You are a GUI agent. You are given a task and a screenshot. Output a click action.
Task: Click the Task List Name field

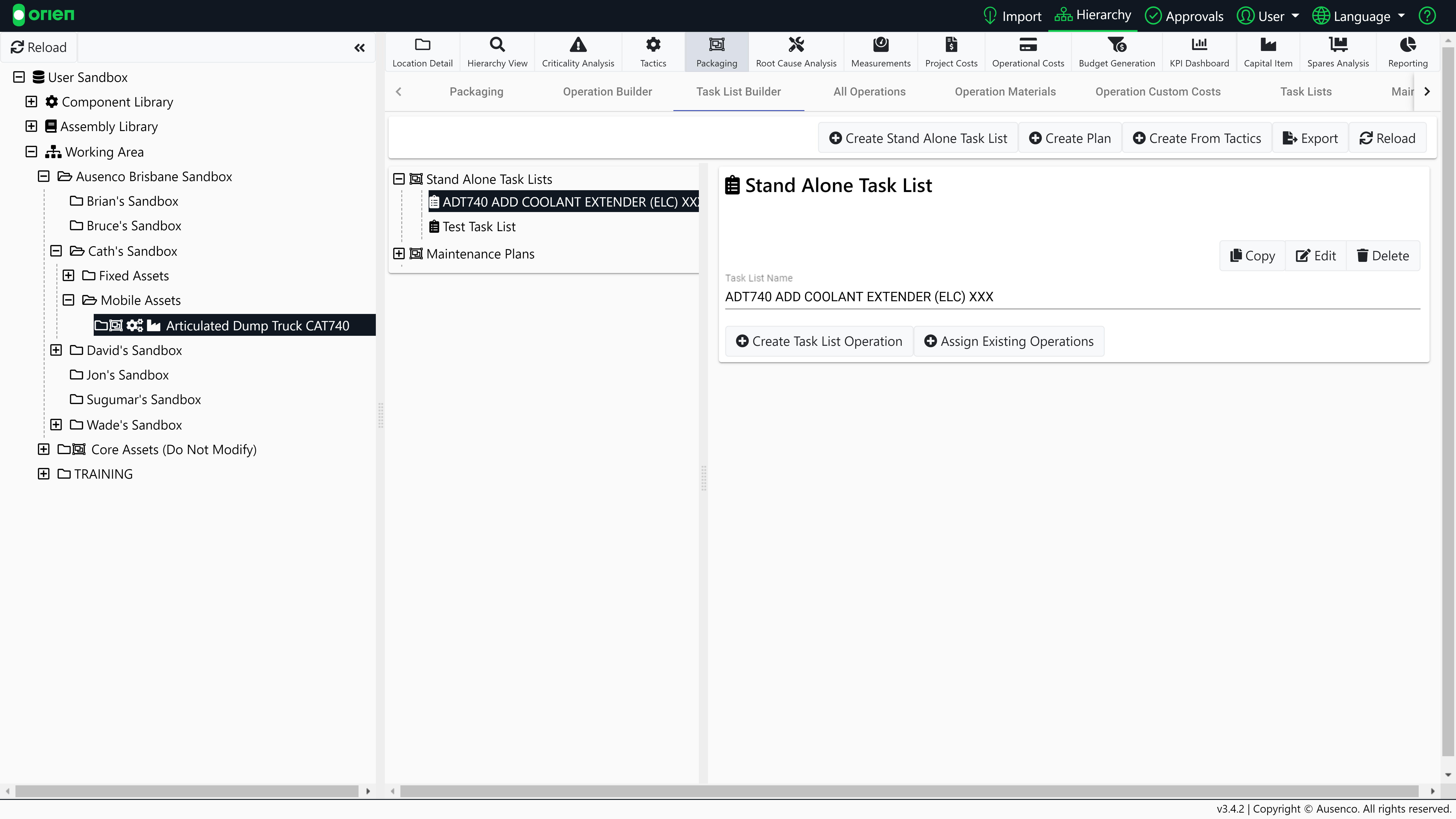1072,297
